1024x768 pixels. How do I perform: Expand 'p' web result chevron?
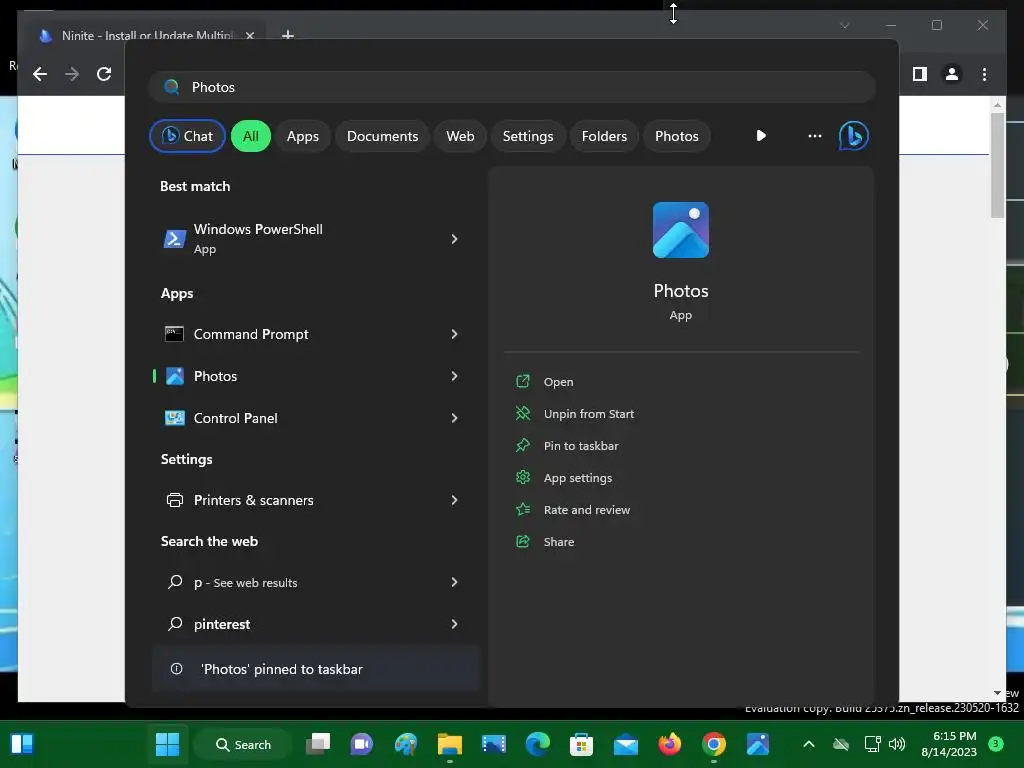pyautogui.click(x=455, y=583)
